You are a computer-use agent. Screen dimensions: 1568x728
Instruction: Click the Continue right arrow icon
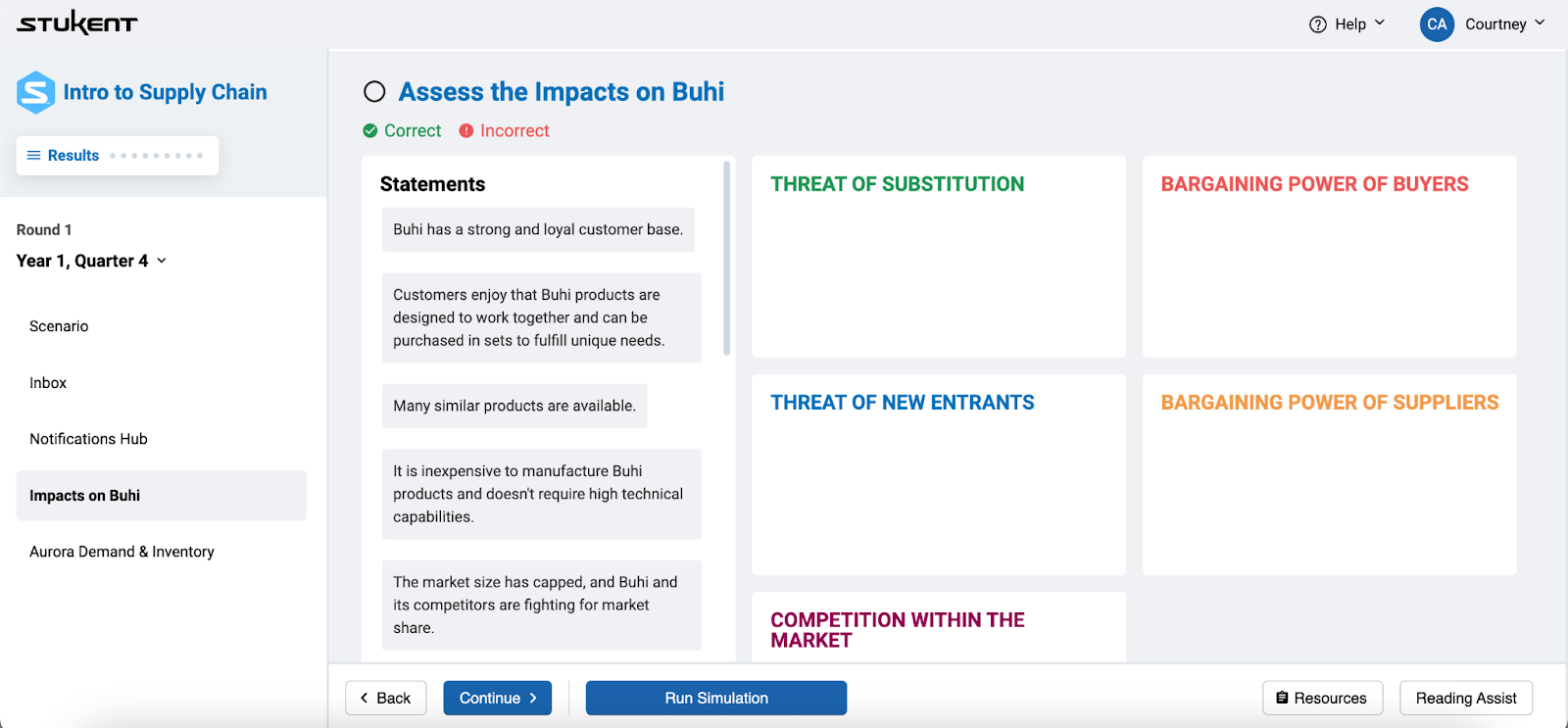pyautogui.click(x=533, y=698)
